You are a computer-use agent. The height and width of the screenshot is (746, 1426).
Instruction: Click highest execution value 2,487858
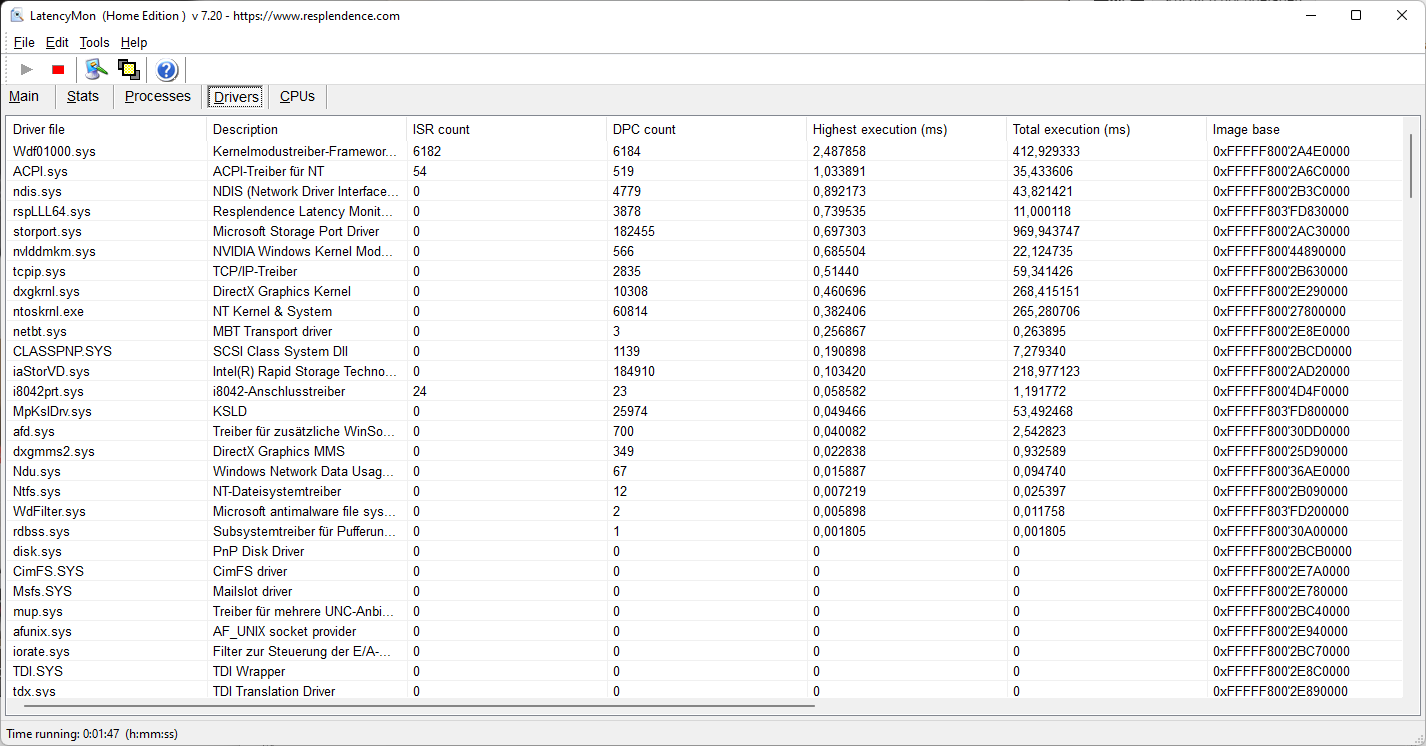tap(839, 151)
